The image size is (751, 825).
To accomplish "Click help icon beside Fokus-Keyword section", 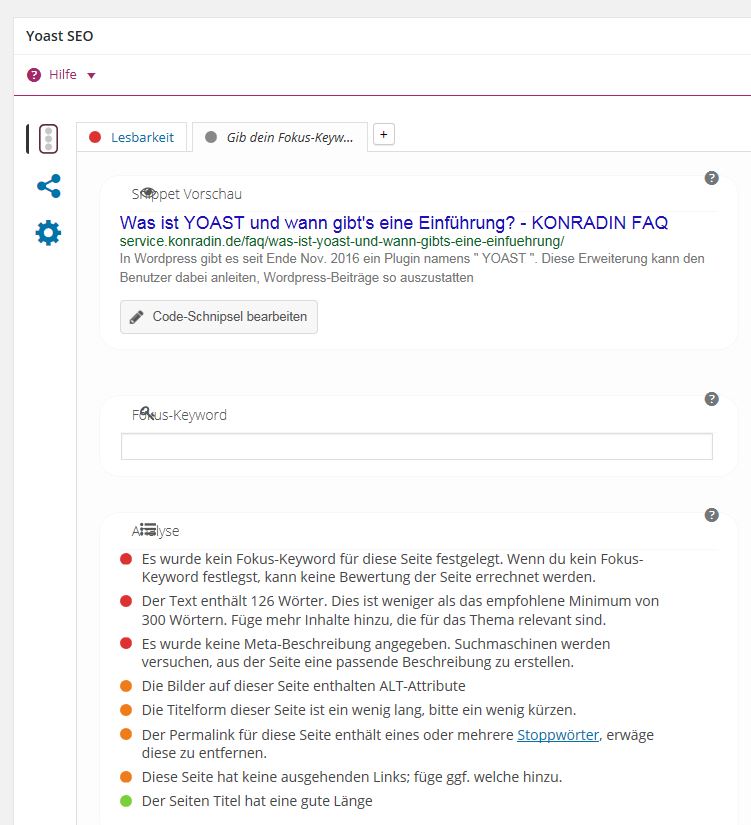I will click(711, 399).
